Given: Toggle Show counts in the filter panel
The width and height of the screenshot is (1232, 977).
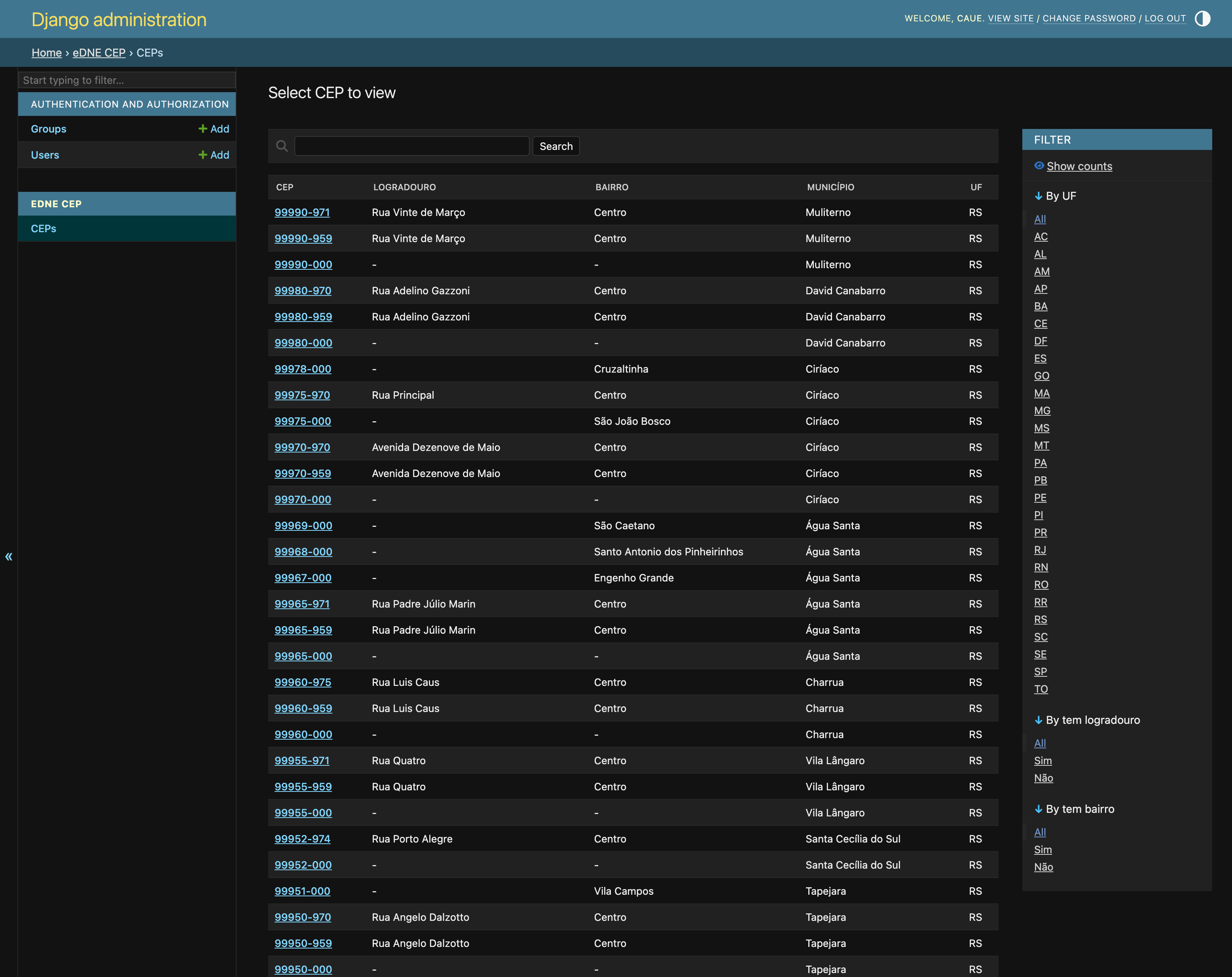Looking at the screenshot, I should coord(1079,166).
